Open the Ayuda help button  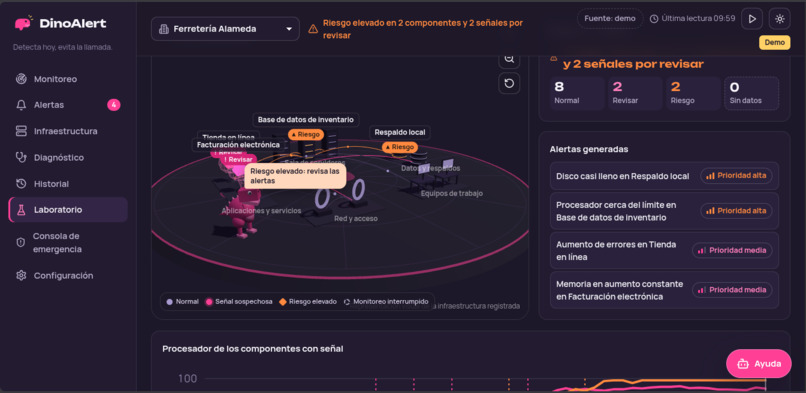(759, 364)
